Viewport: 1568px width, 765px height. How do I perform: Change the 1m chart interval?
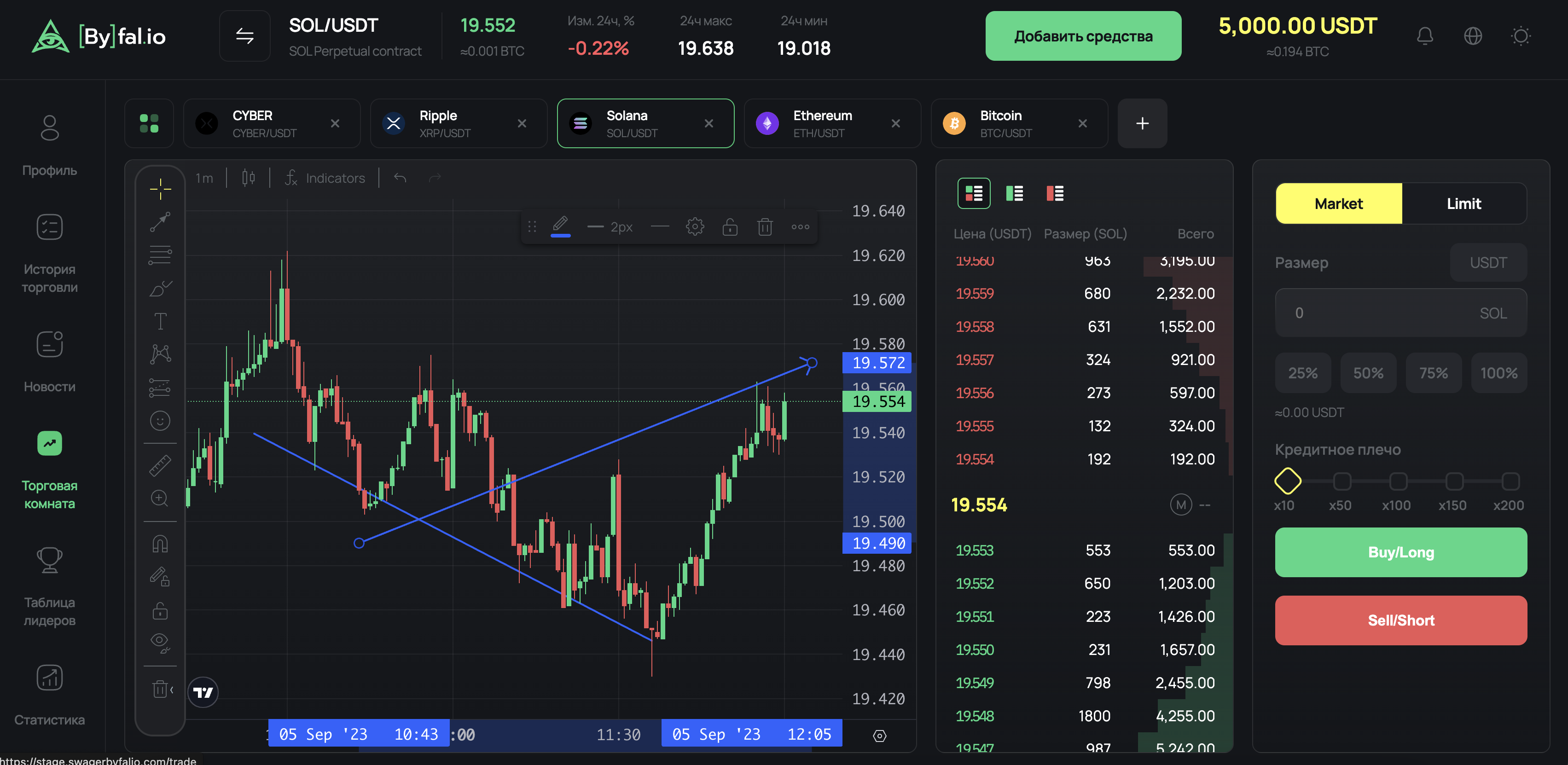(204, 178)
